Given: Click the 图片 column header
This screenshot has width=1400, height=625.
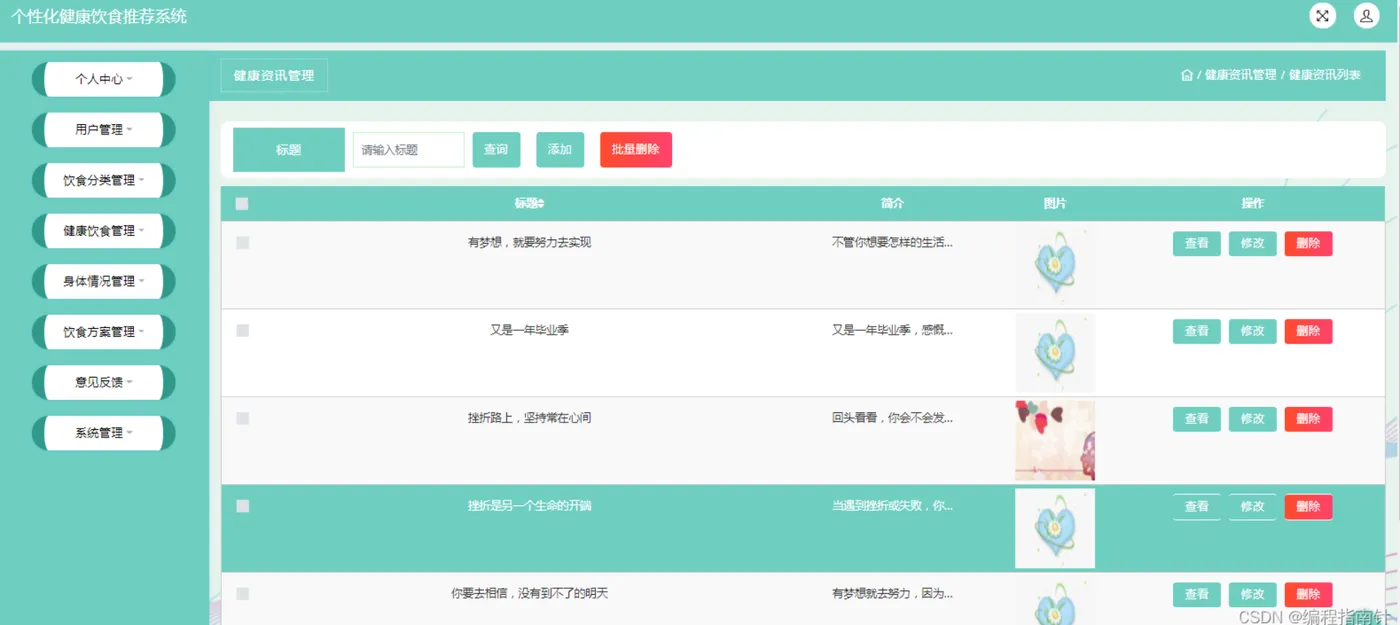Looking at the screenshot, I should tap(1055, 204).
